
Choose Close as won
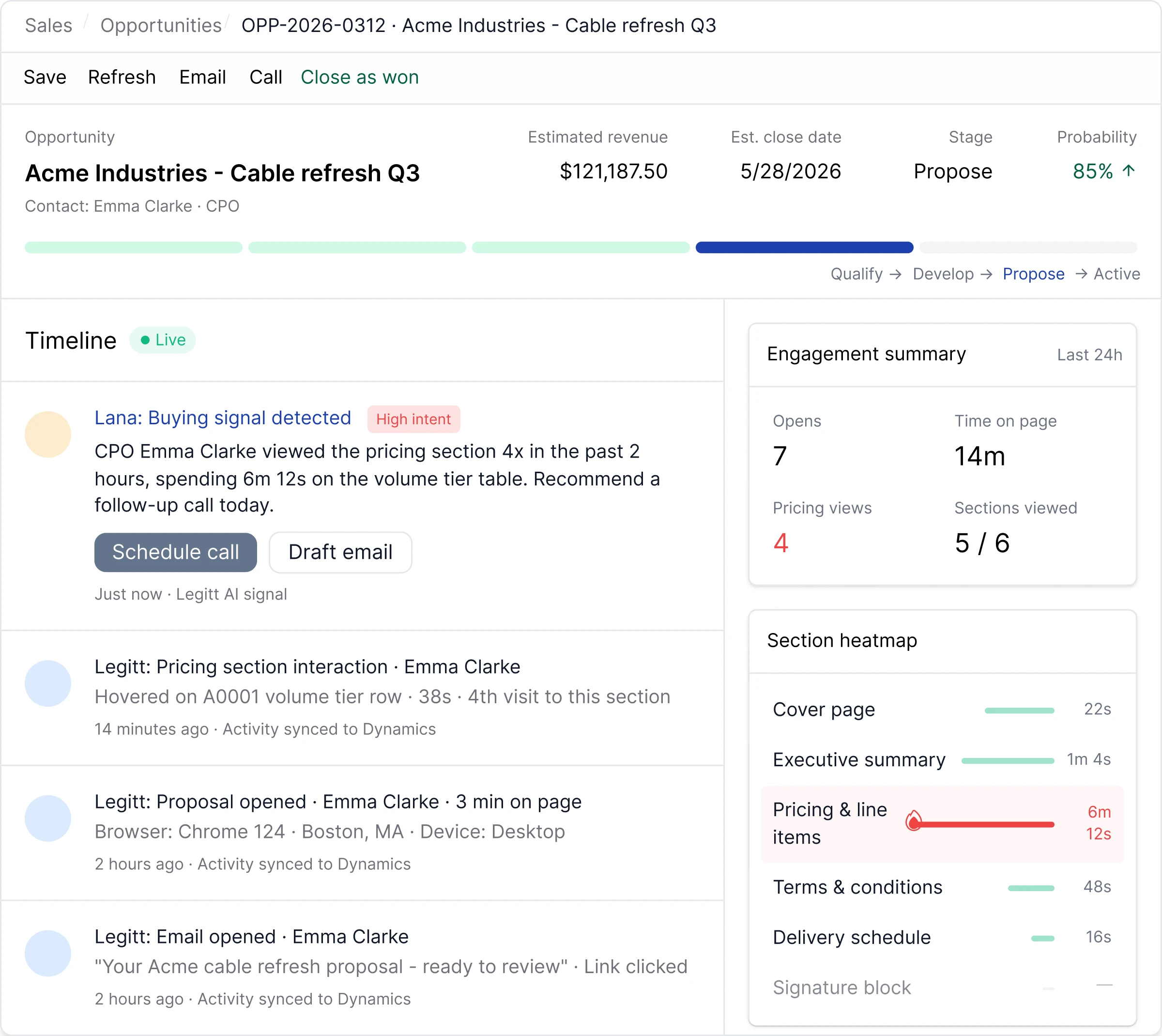coord(360,77)
